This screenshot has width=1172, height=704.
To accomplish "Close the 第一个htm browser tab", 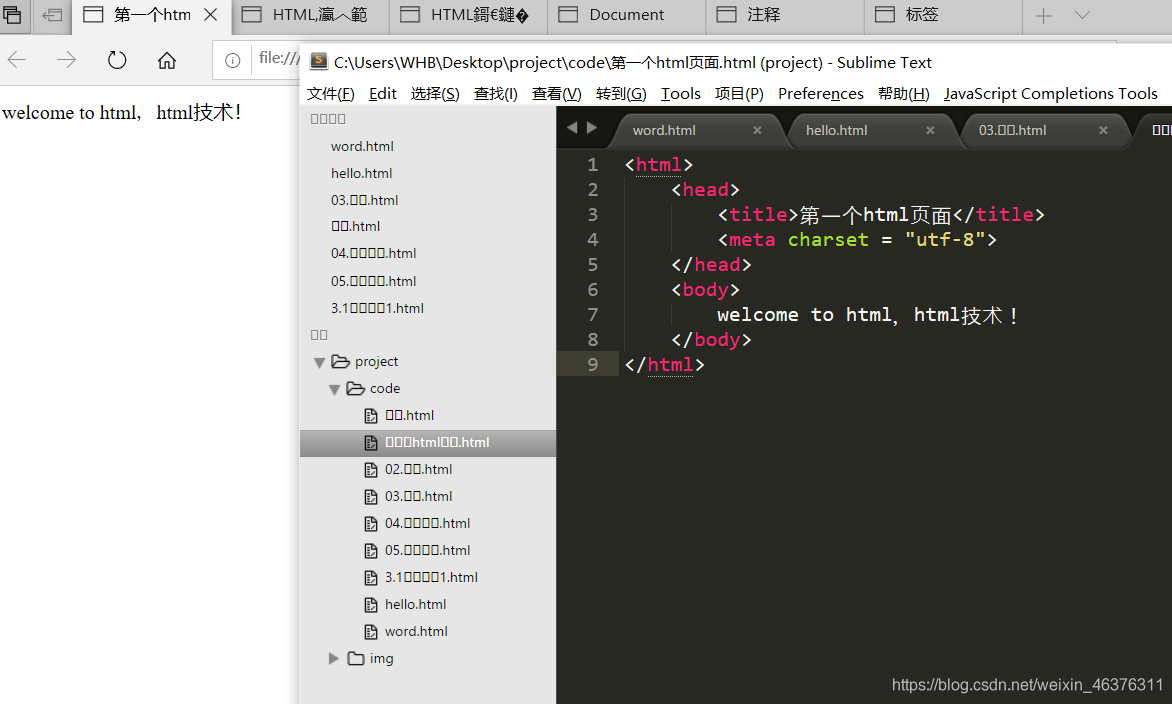I will click(211, 14).
